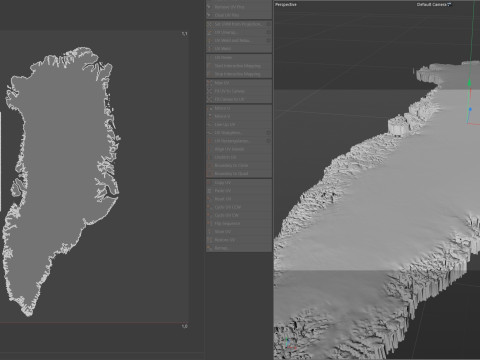Click the Perspective viewport label

[286, 5]
